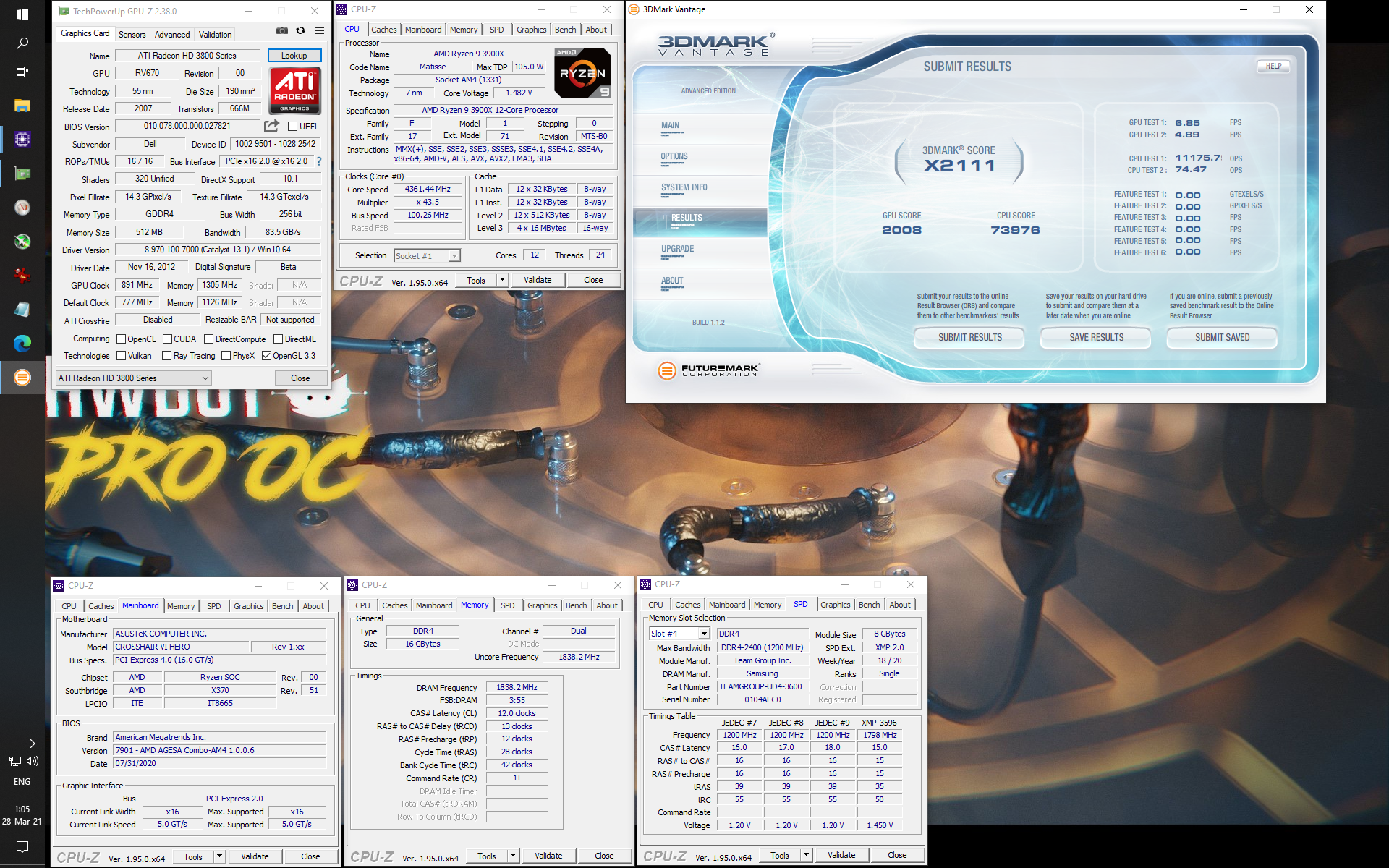Screen dimensions: 1389x868
Task: Click the SUBMIT SAVED button
Action: pyautogui.click(x=1222, y=338)
